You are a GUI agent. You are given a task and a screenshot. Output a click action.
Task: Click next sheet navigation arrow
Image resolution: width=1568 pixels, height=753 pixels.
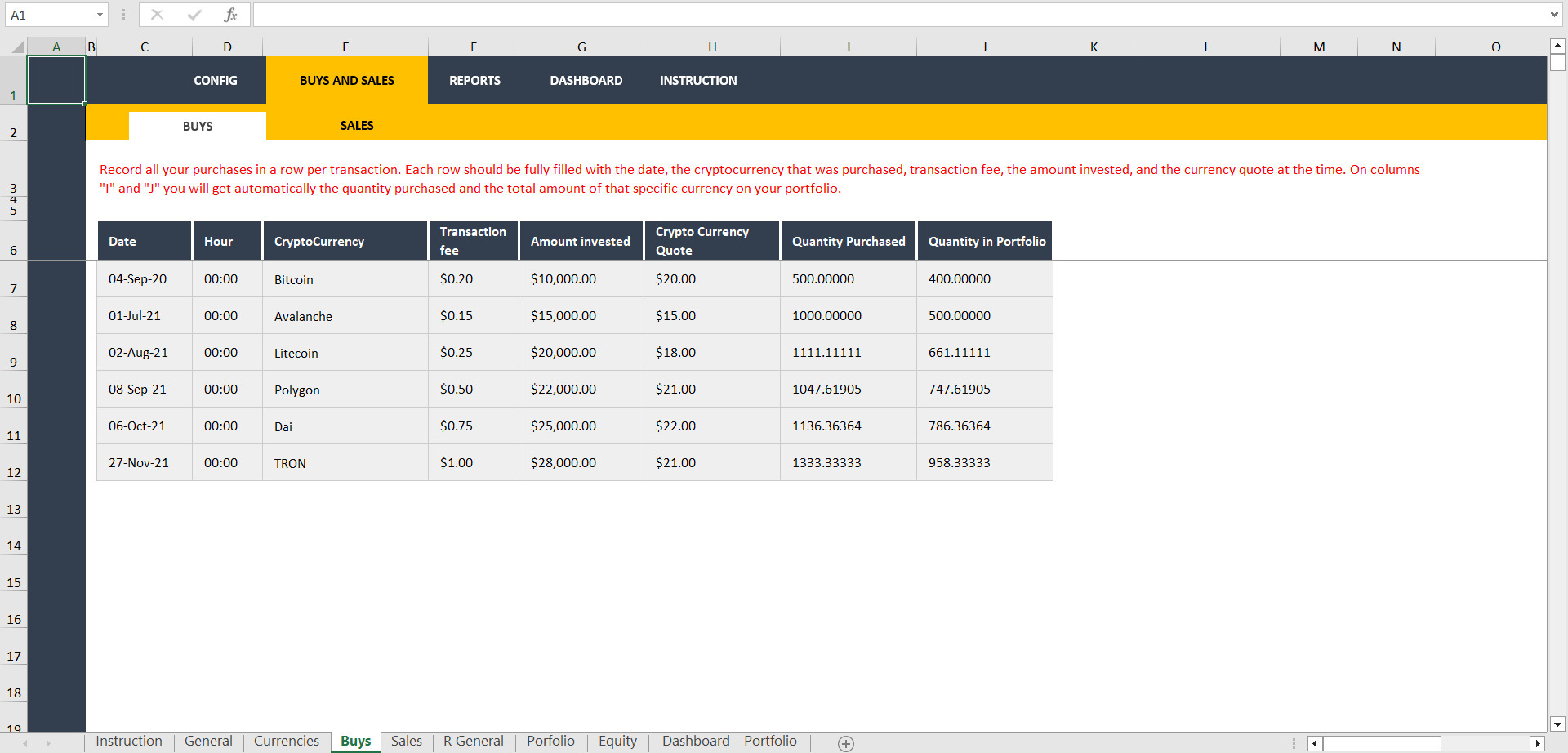coord(48,743)
